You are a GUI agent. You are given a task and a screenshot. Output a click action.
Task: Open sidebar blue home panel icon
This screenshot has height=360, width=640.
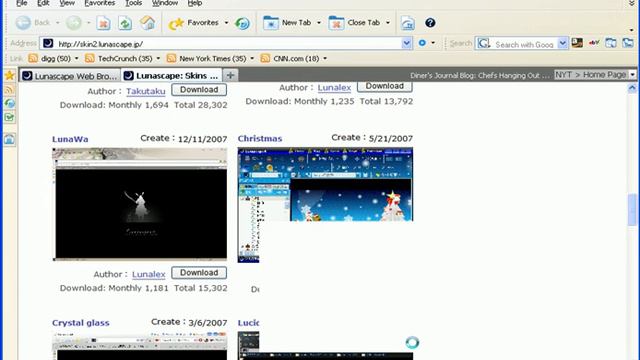coord(9,139)
